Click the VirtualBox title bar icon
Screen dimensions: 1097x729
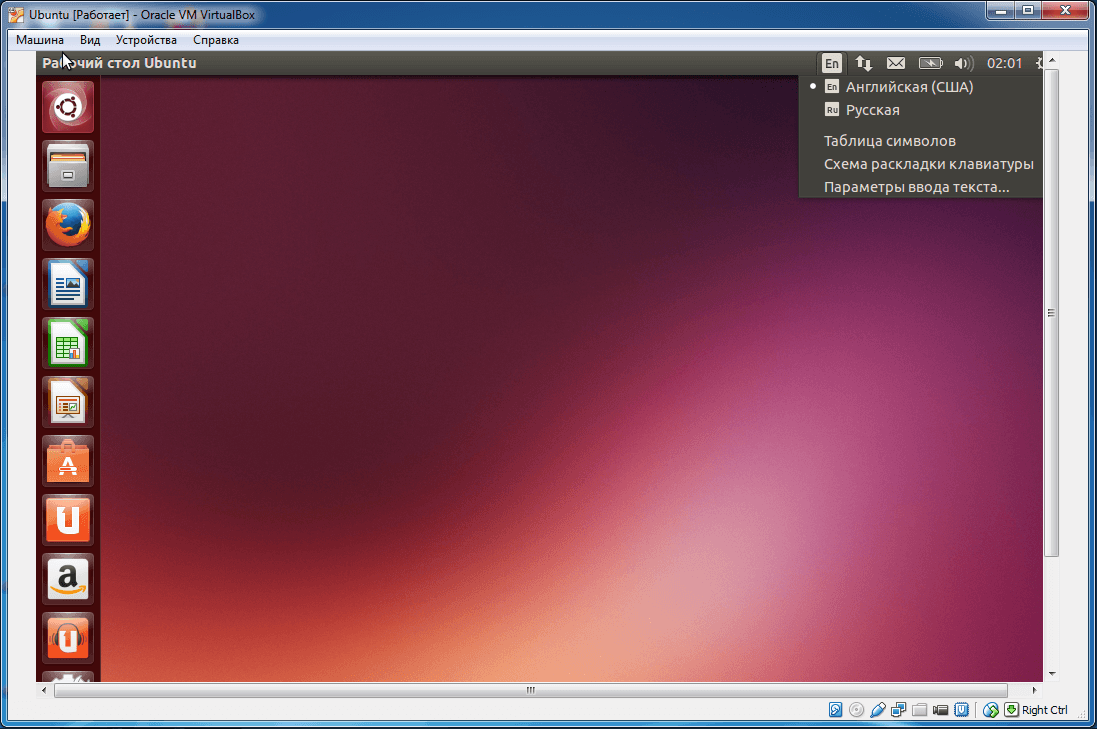tap(15, 15)
